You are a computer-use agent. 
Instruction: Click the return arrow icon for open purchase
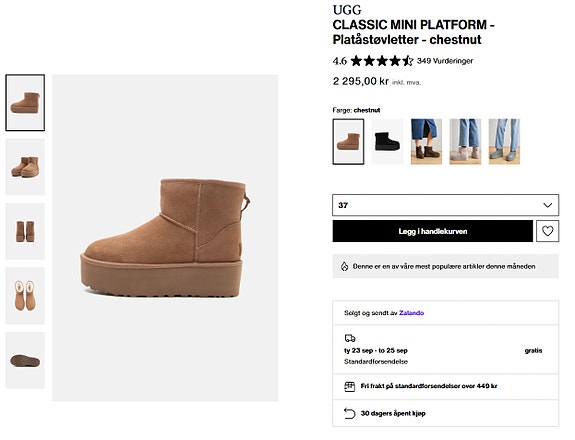pos(349,413)
